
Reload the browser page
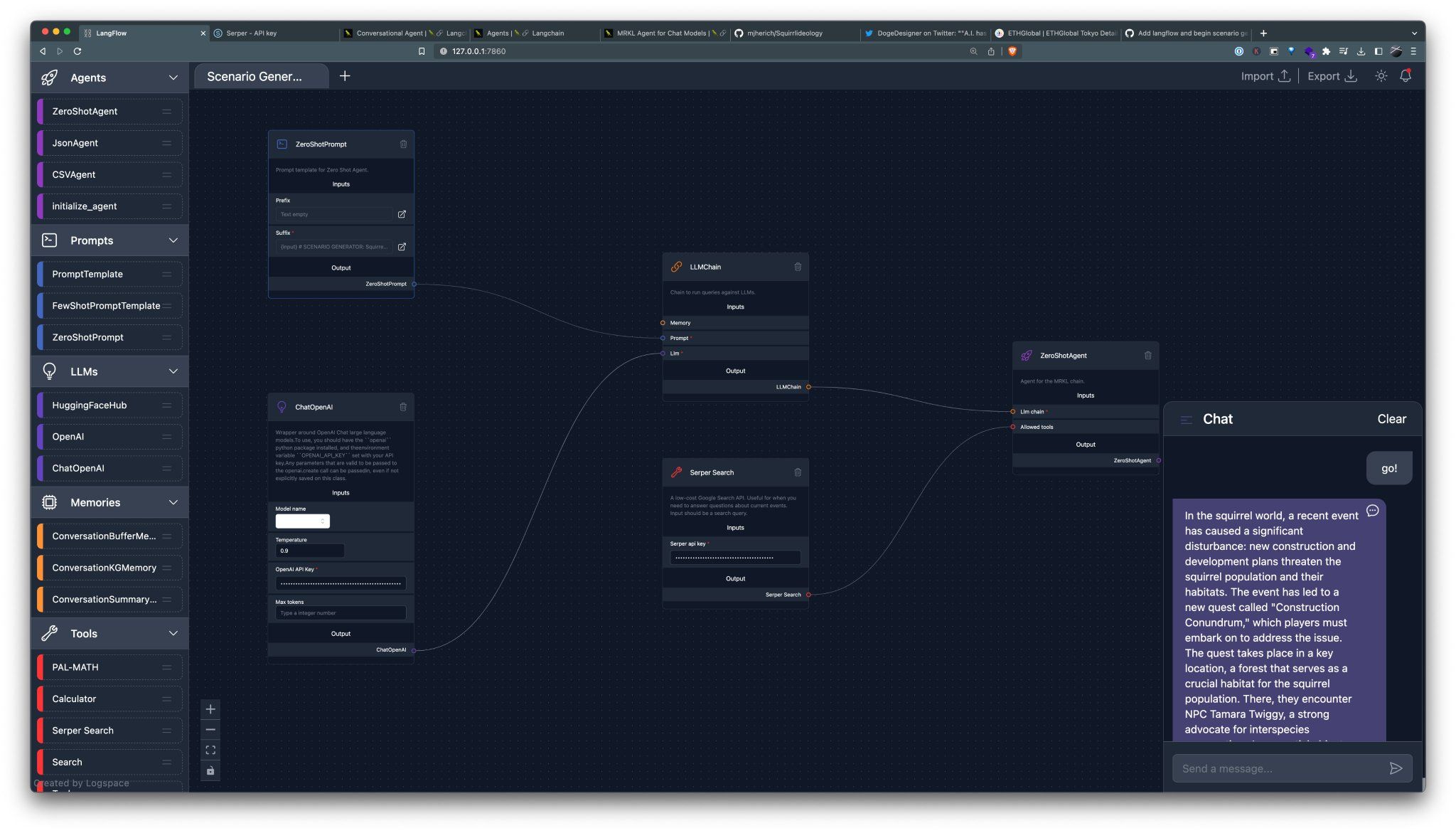pyautogui.click(x=77, y=51)
